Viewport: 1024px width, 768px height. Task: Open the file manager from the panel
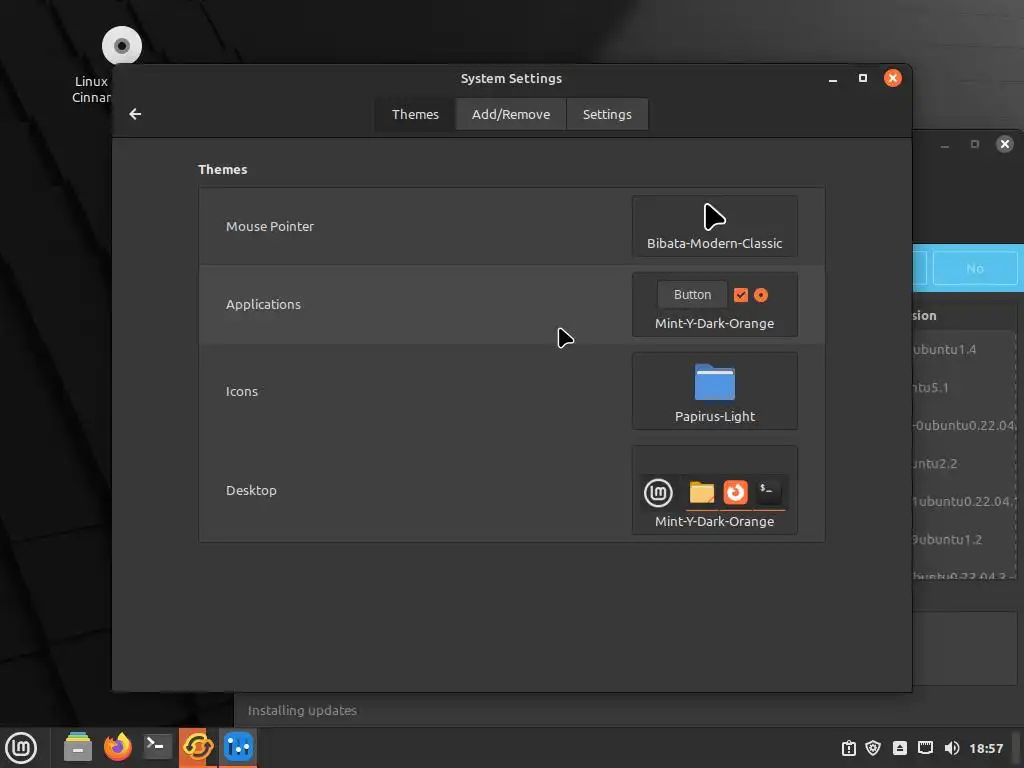coord(78,747)
